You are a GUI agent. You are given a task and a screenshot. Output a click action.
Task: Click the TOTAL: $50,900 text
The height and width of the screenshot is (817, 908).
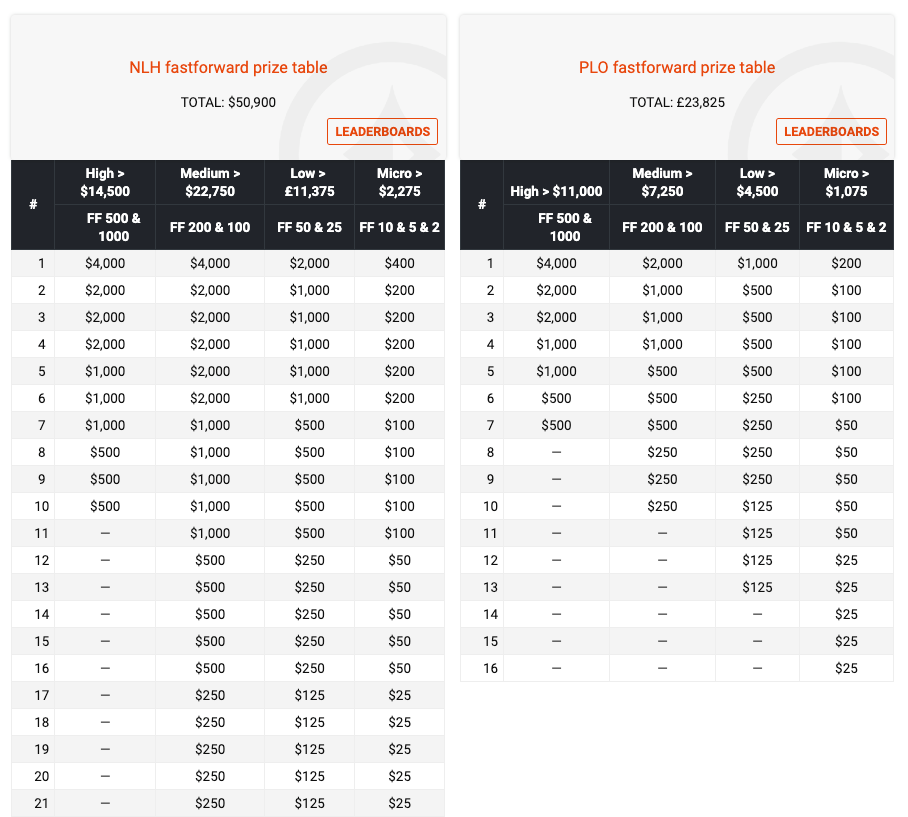click(228, 102)
